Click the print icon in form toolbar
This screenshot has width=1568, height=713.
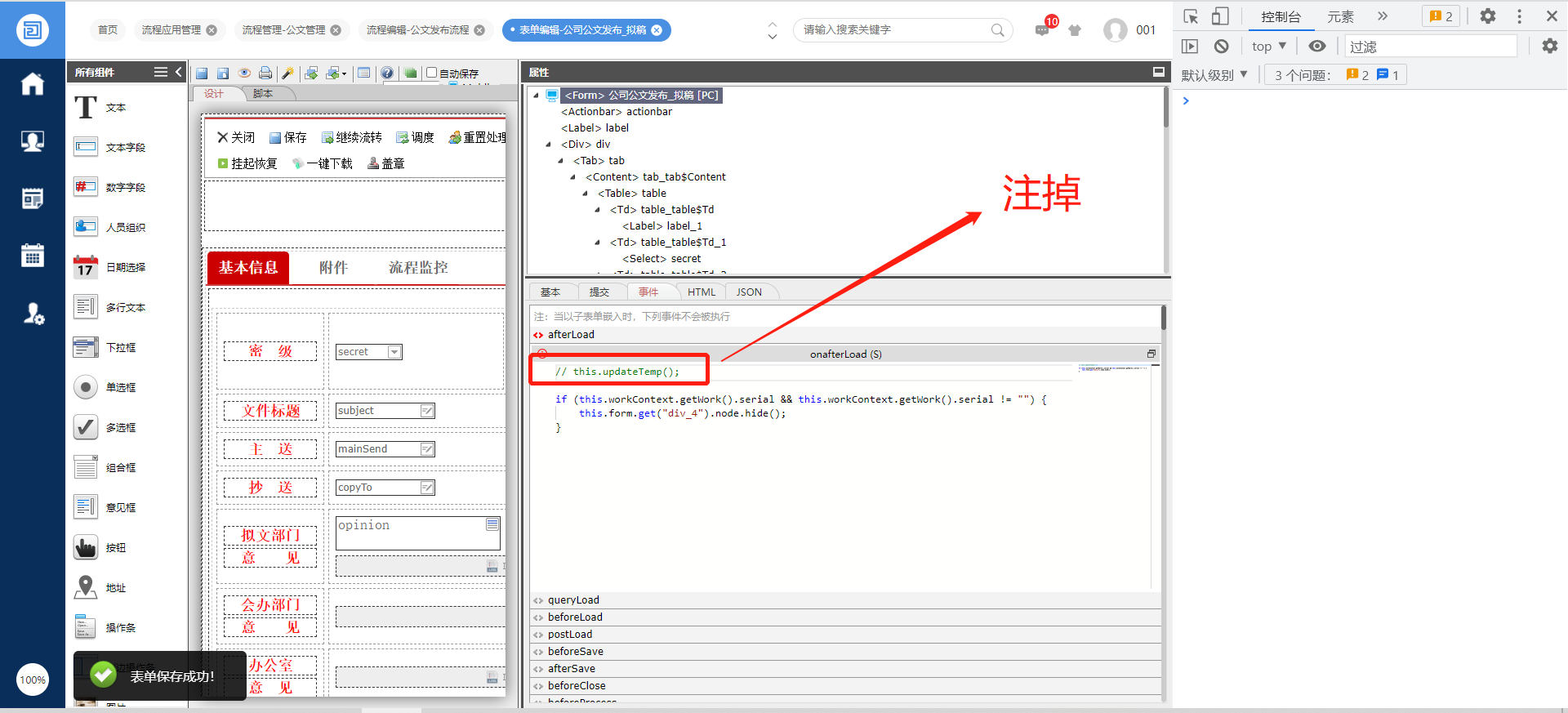coord(265,74)
